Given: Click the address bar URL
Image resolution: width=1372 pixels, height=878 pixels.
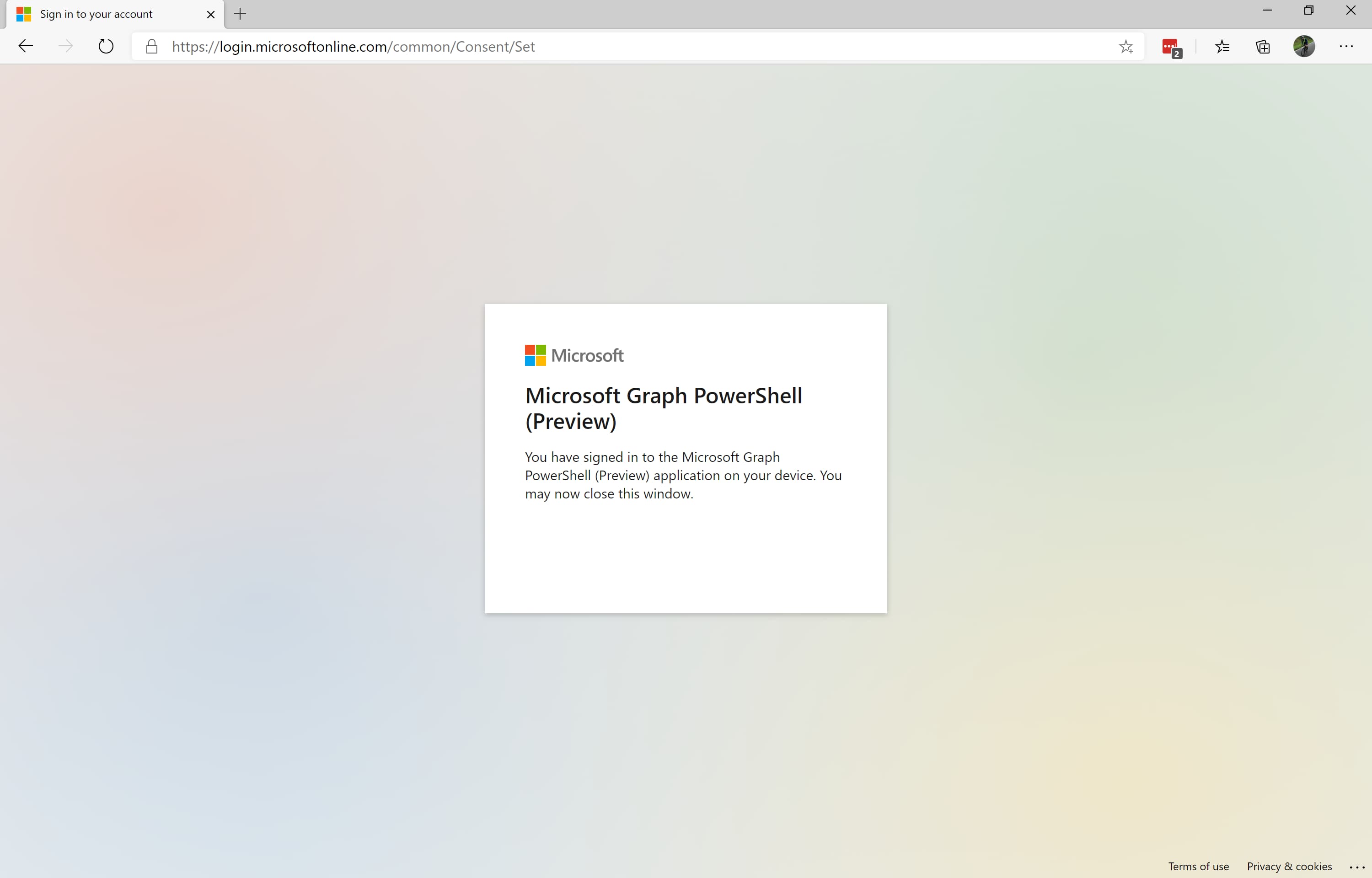Looking at the screenshot, I should coord(354,47).
